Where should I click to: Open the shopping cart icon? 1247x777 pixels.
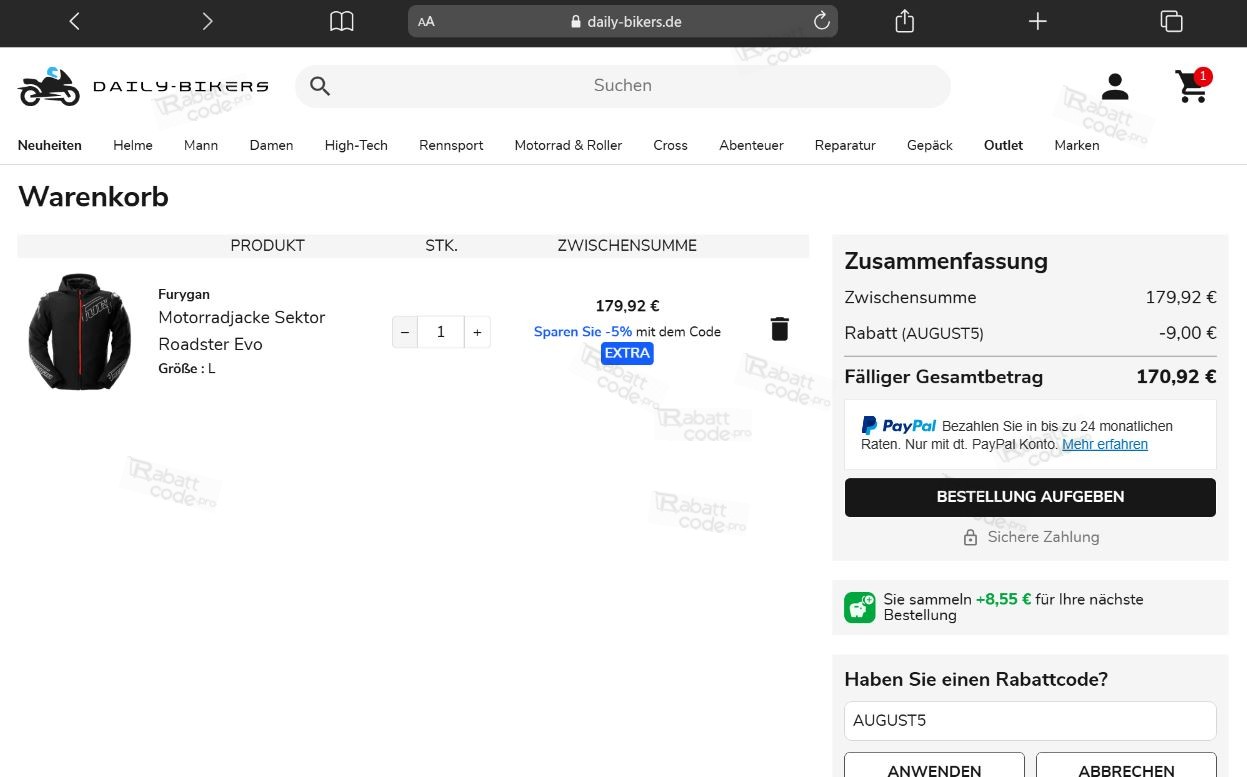coord(1192,86)
